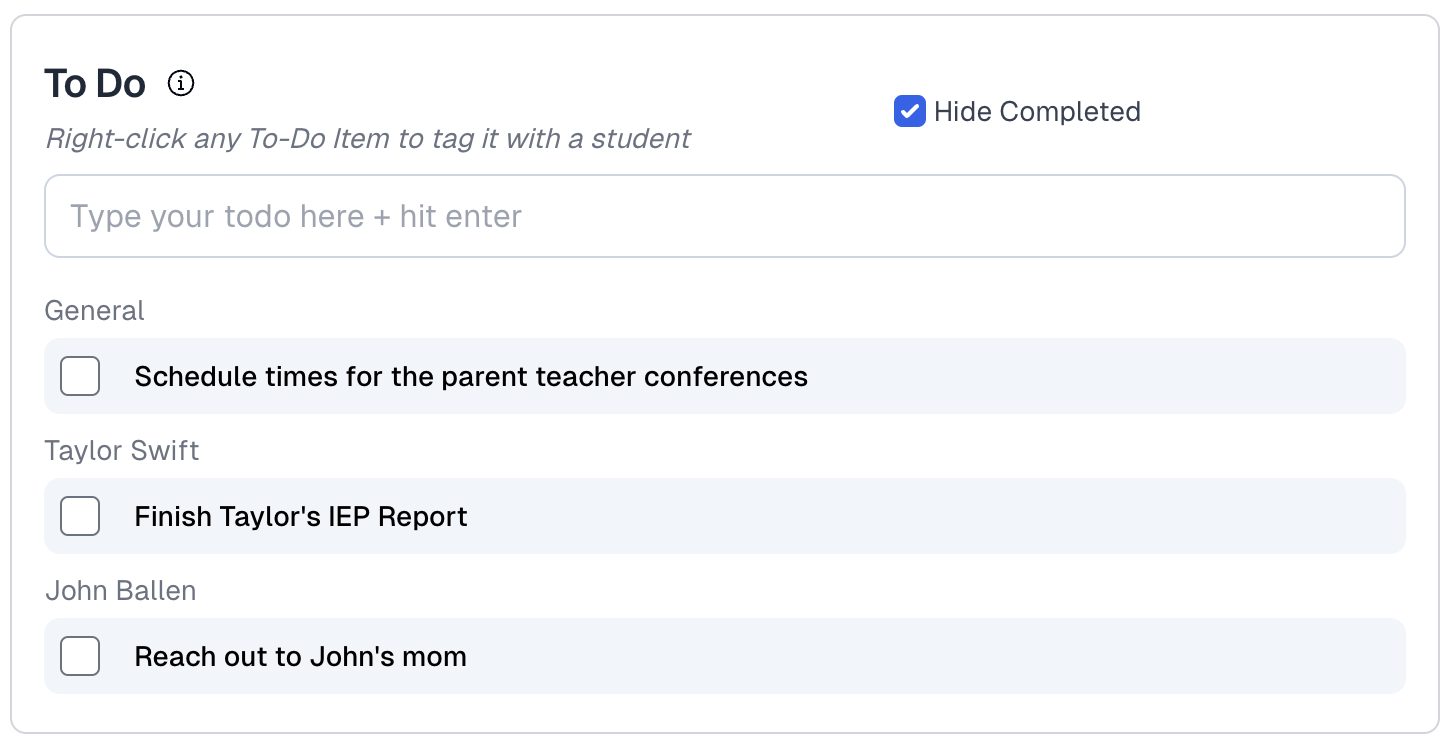Select the 'Reach out to John's mom' text
This screenshot has height=746, width=1456.
point(301,657)
